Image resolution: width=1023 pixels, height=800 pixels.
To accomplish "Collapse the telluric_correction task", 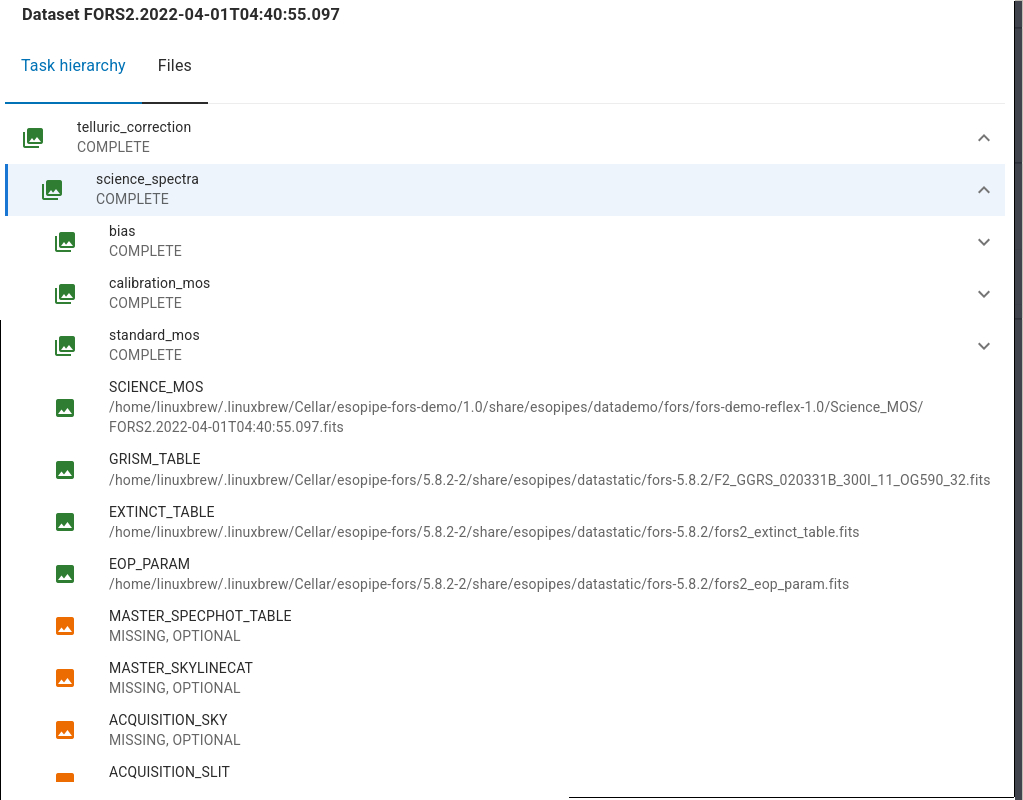I will pos(984,138).
